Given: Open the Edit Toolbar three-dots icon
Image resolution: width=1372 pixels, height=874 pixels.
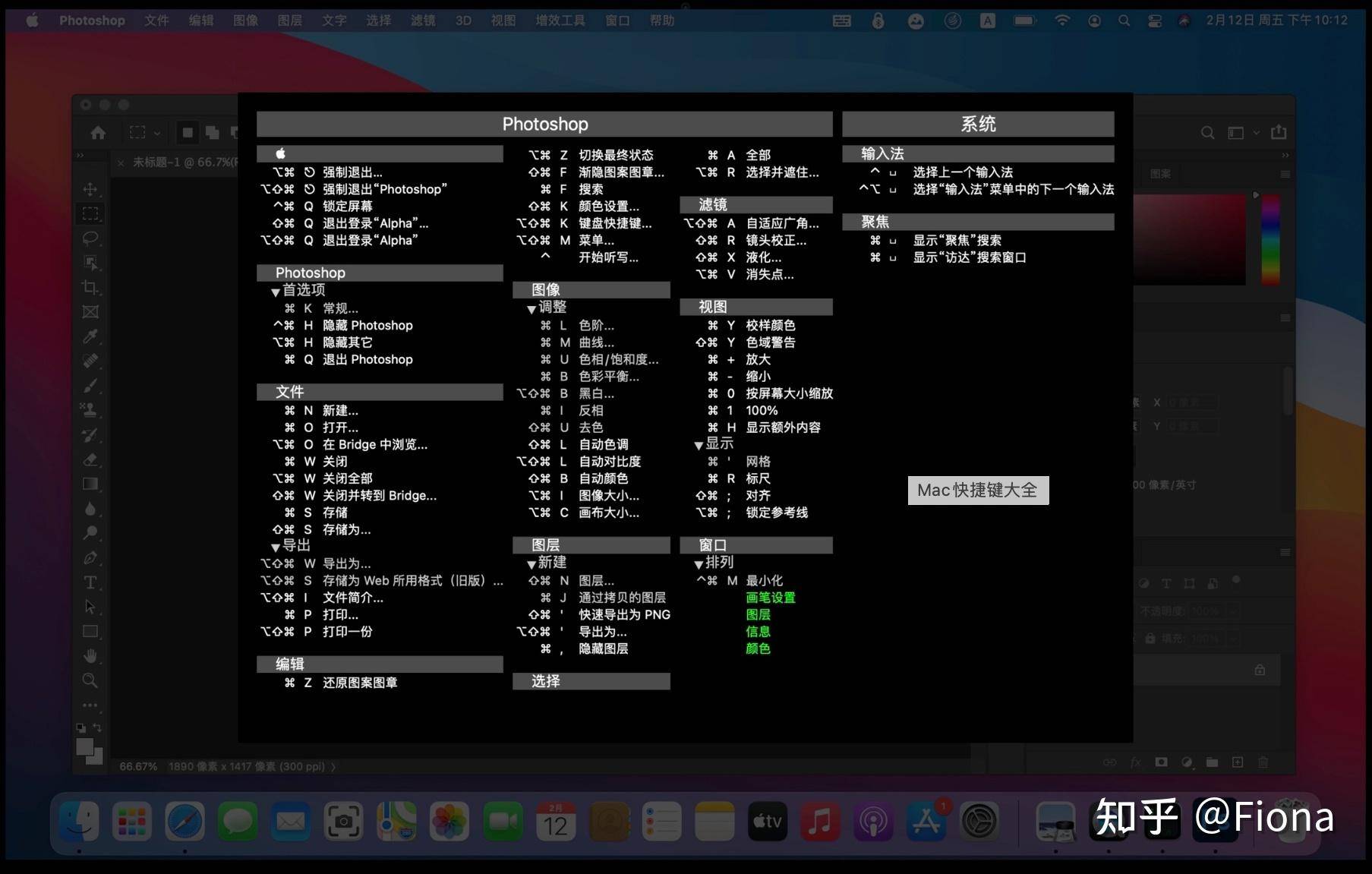Looking at the screenshot, I should click(90, 705).
